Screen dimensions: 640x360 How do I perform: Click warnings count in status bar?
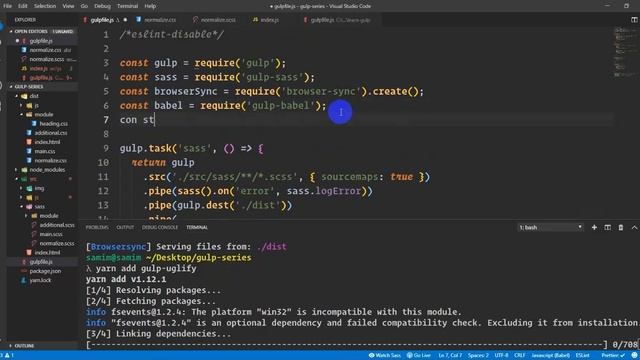click(9, 356)
